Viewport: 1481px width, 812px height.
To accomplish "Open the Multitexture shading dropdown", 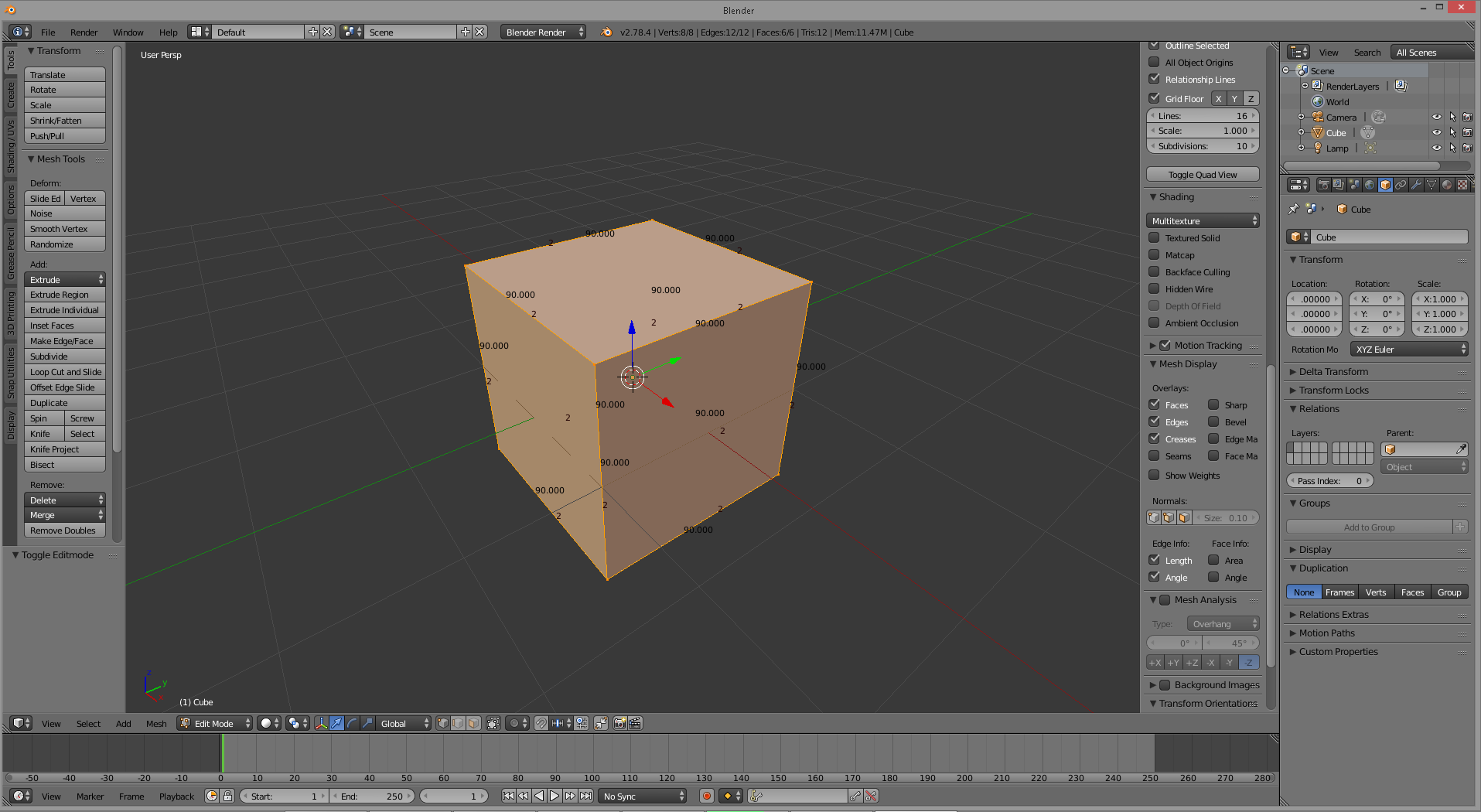I will [1203, 220].
